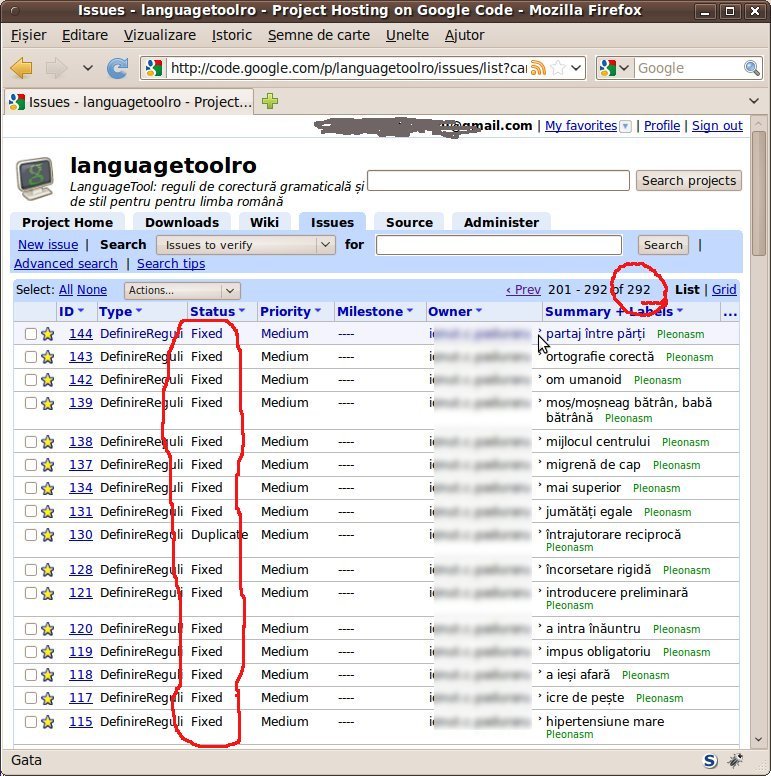Click the site favicon in the address bar
Image resolution: width=771 pixels, height=776 pixels.
[154, 68]
